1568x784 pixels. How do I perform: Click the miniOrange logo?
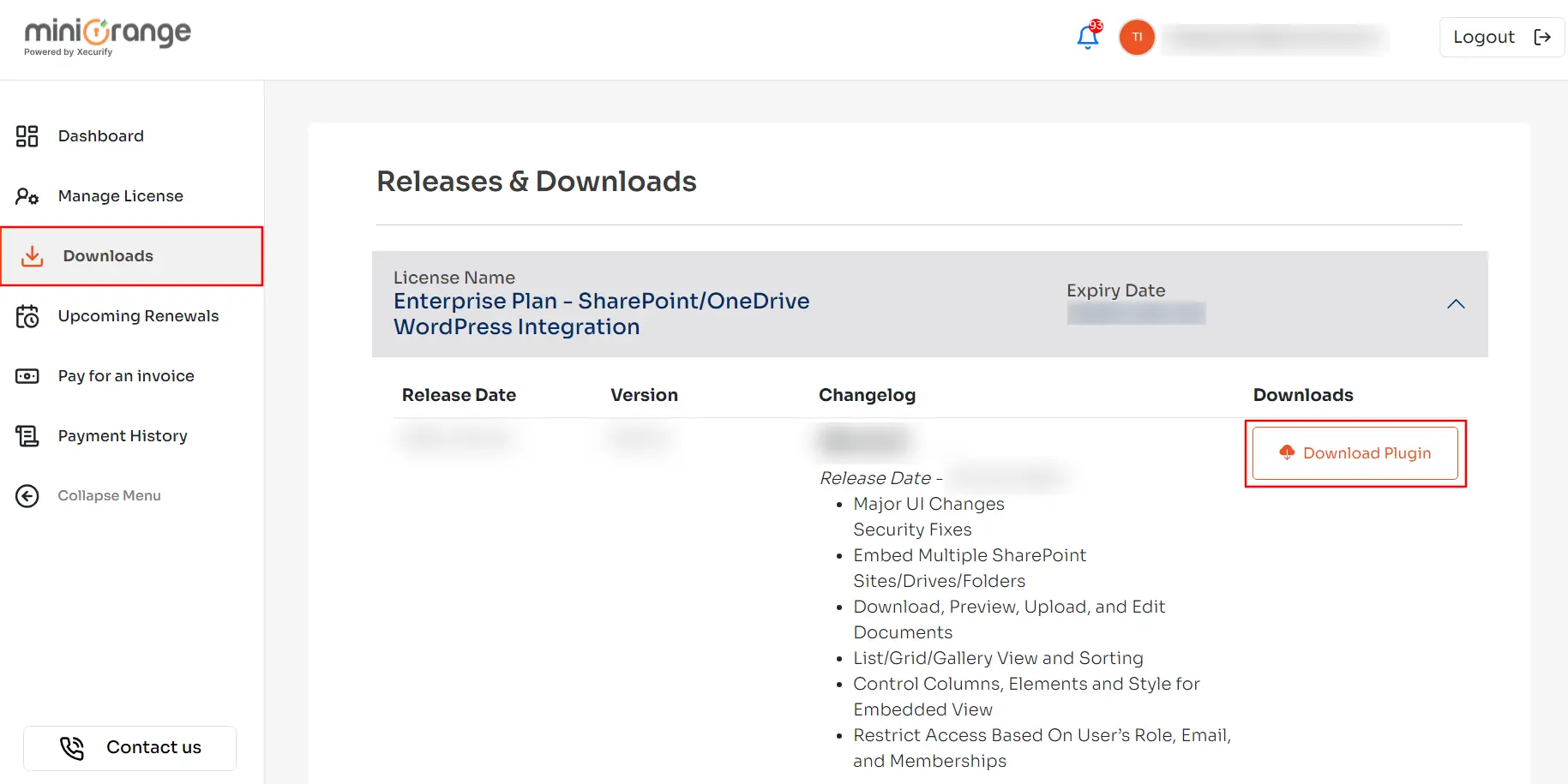[108, 37]
